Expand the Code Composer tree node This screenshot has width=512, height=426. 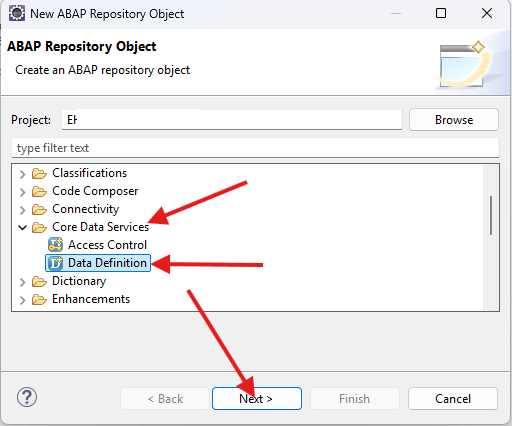pyautogui.click(x=22, y=192)
